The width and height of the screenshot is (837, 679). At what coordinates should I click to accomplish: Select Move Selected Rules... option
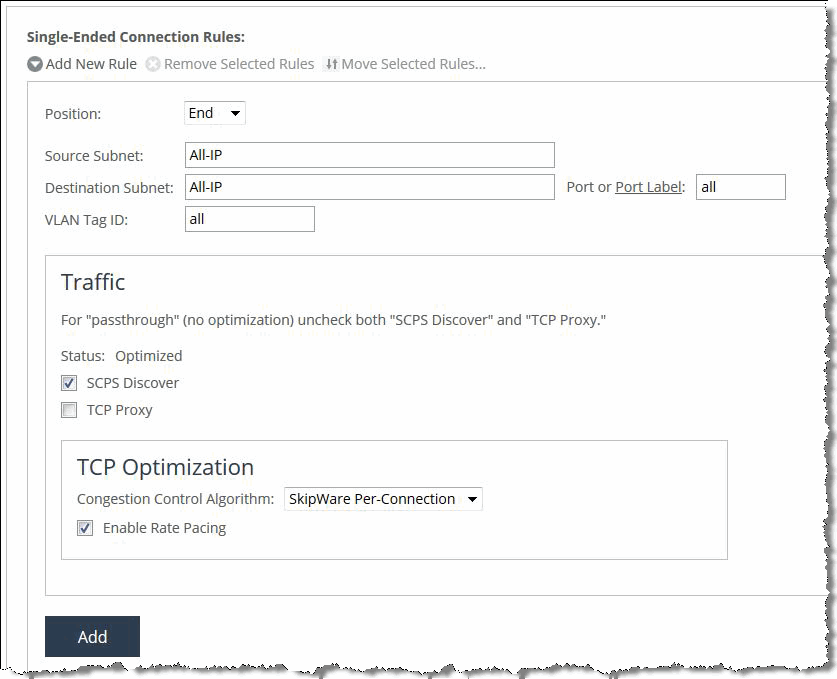tap(413, 64)
